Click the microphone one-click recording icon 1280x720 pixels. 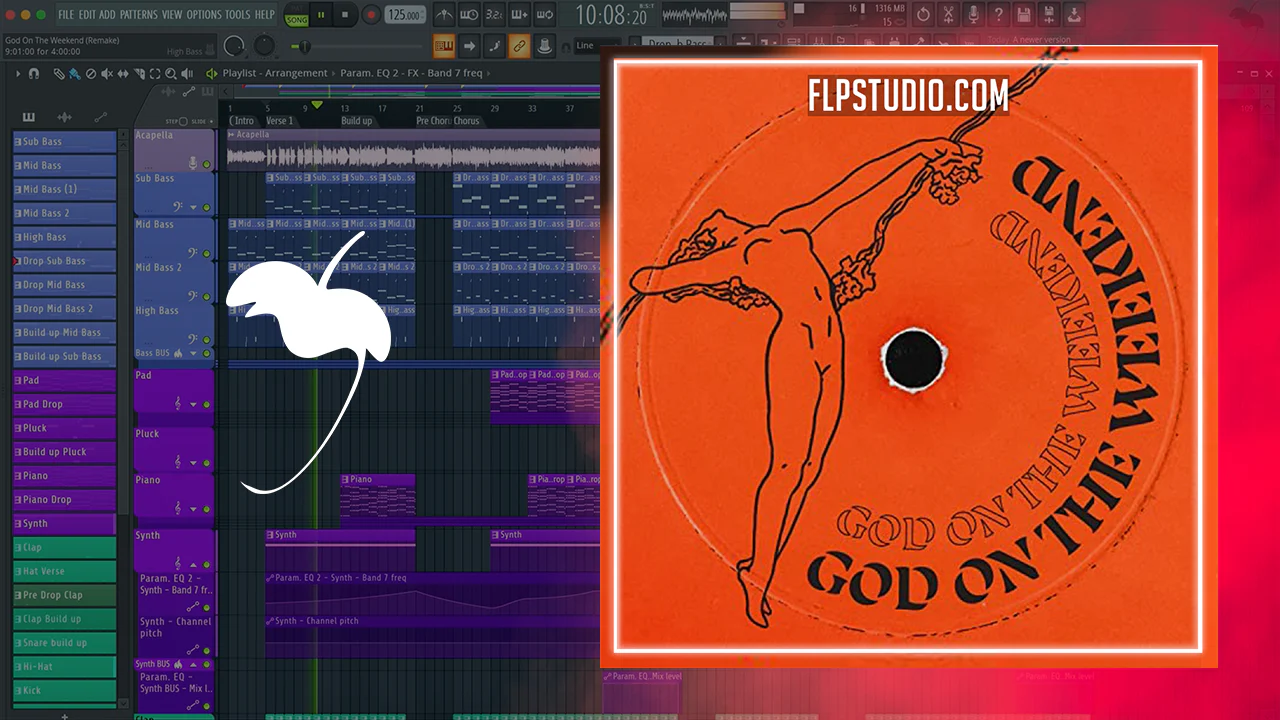974,15
